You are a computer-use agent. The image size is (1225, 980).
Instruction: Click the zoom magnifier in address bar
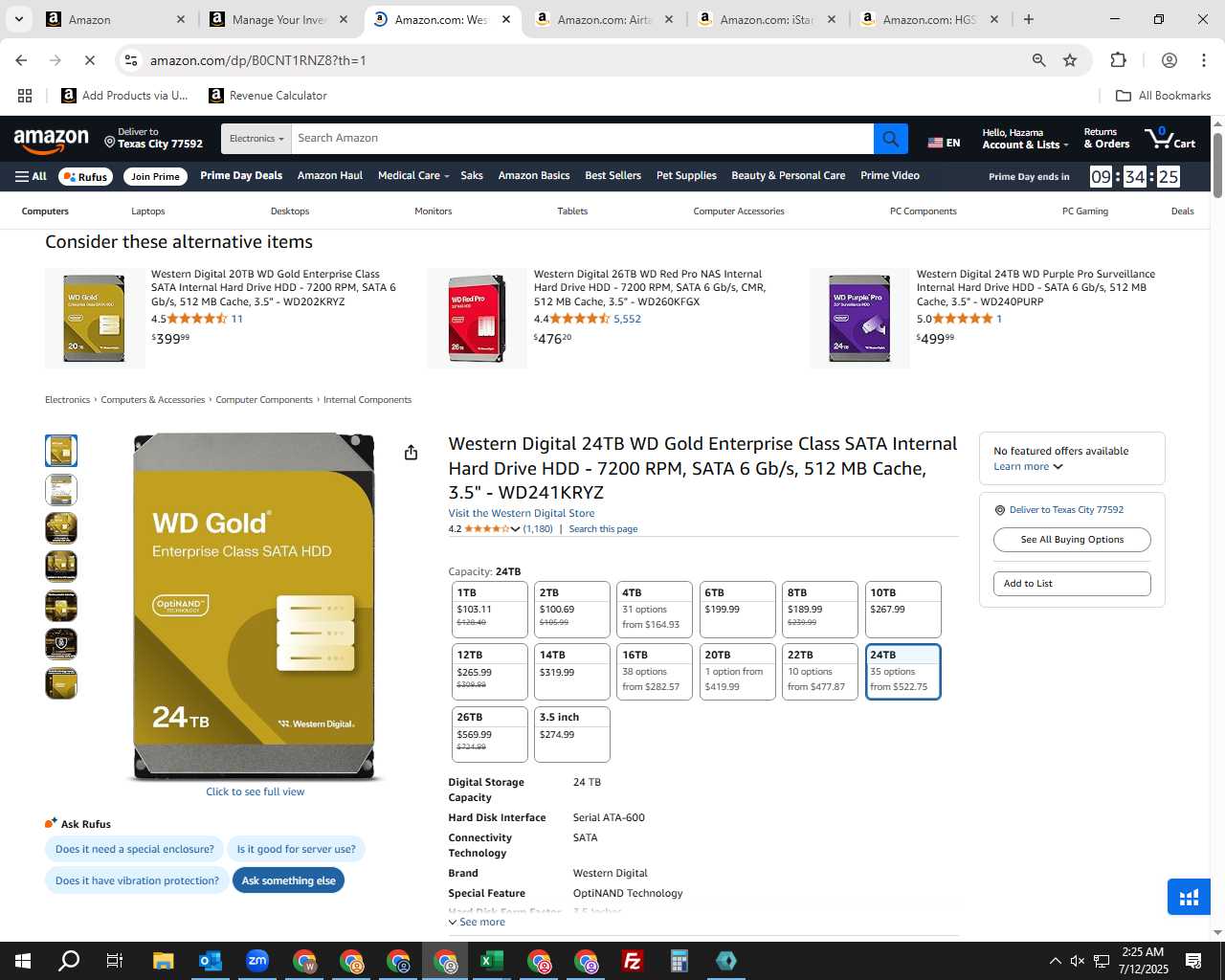[x=1038, y=60]
